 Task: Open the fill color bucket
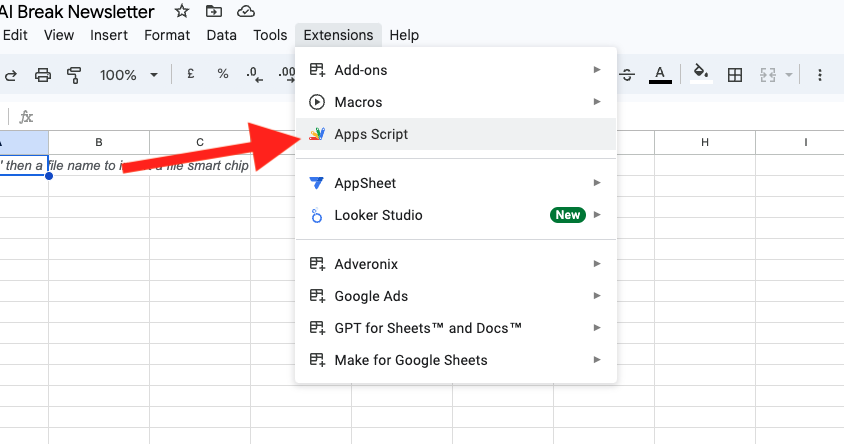(701, 74)
